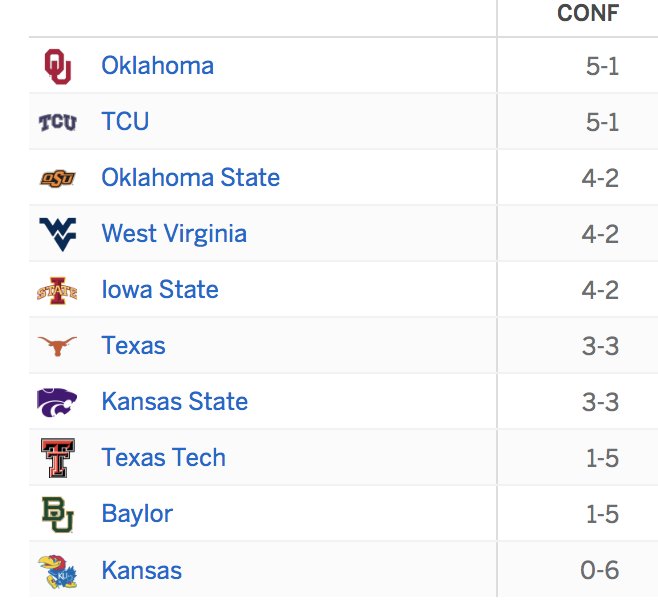Open the Texas Tech team page
658x606 pixels.
[164, 457]
